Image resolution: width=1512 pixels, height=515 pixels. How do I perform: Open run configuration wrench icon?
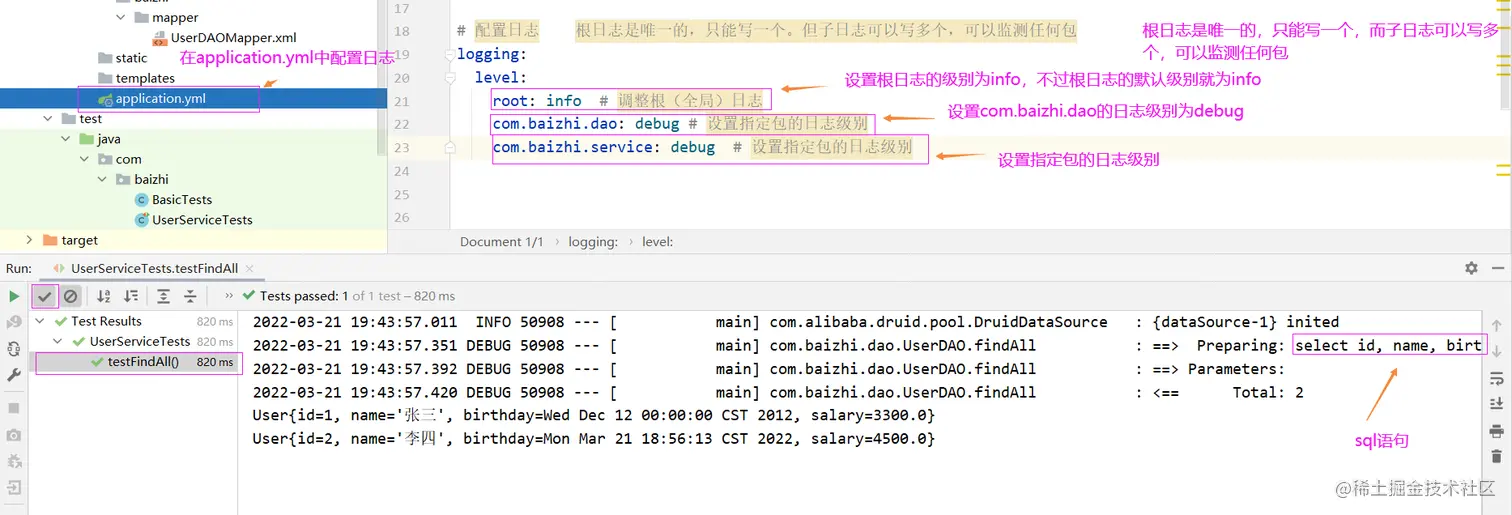(x=14, y=374)
